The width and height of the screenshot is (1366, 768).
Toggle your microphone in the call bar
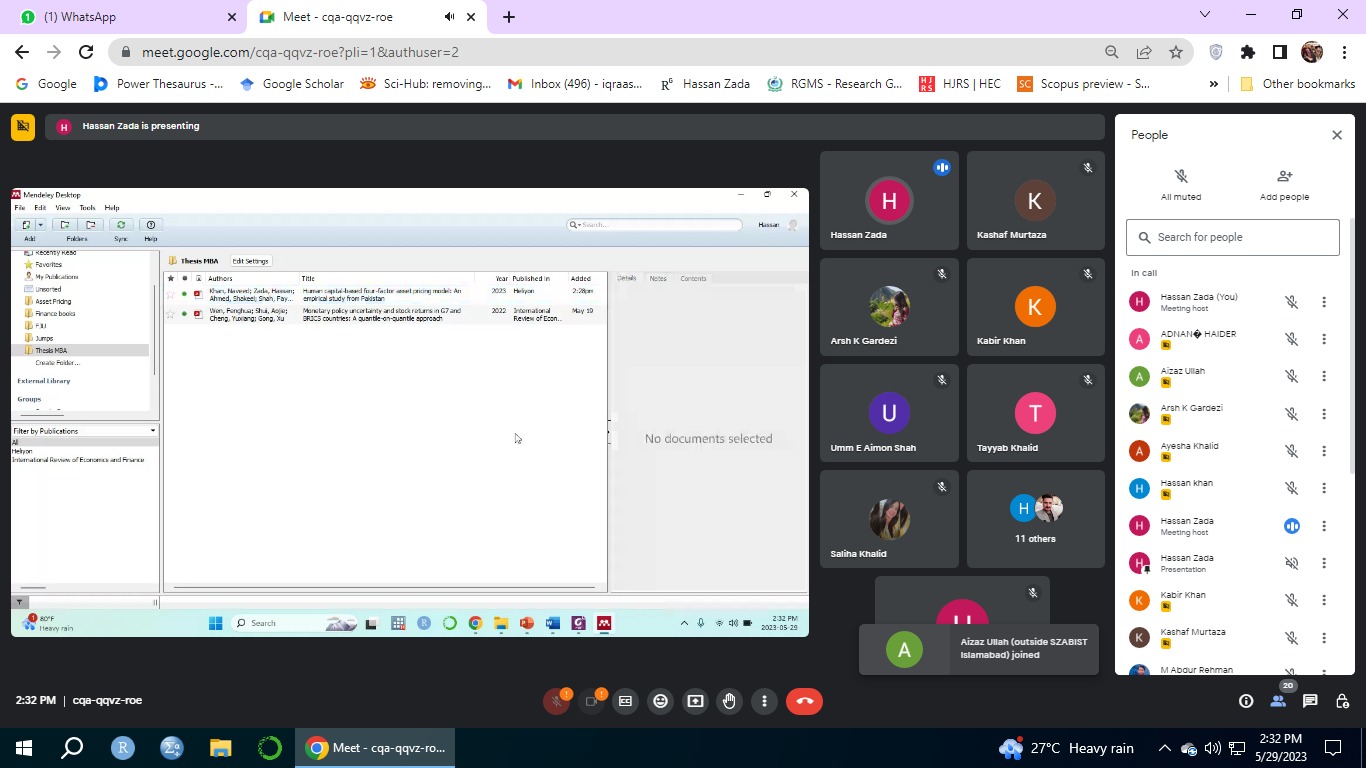(x=556, y=701)
